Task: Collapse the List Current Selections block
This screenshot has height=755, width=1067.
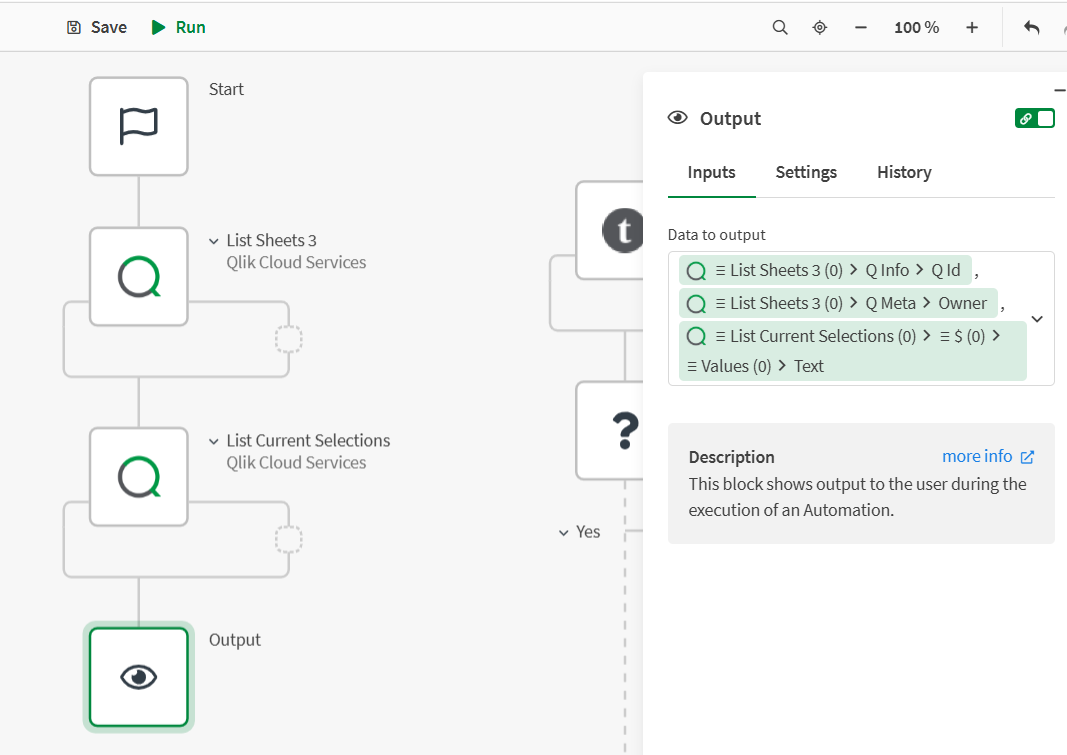Action: tap(213, 440)
